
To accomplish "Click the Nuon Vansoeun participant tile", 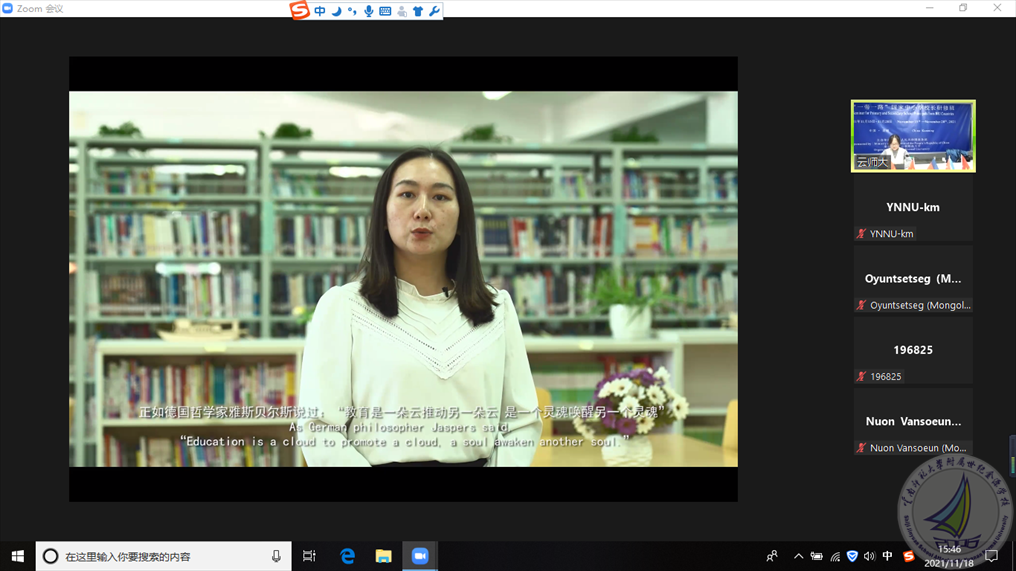I will (912, 423).
